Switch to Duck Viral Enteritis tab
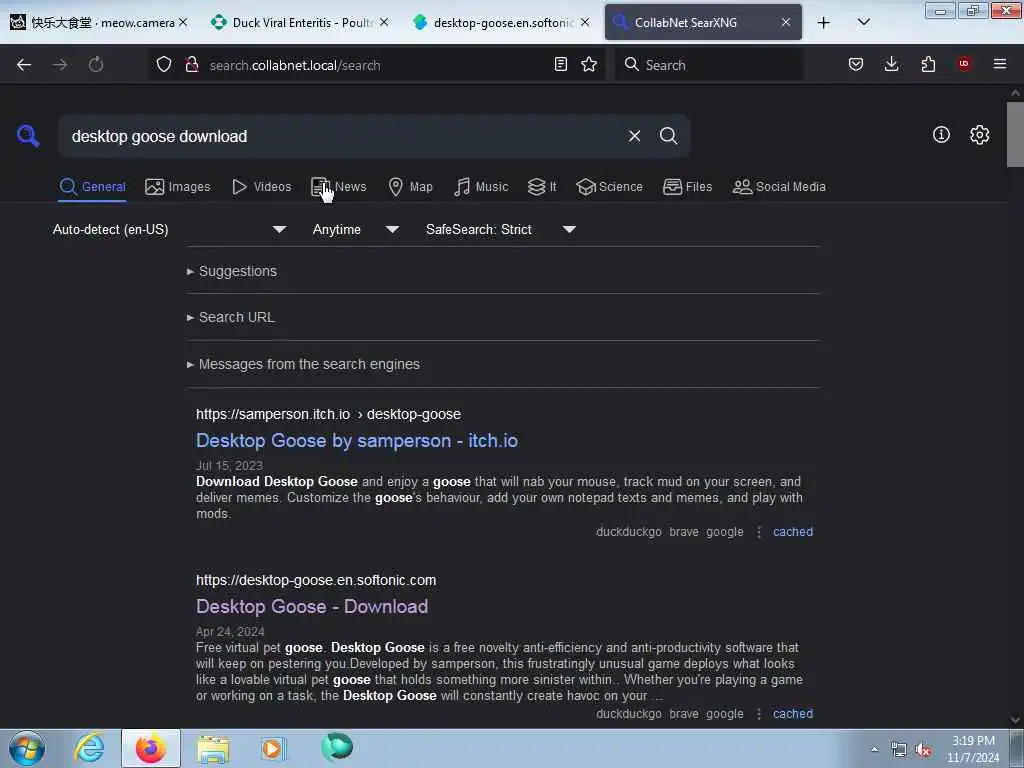The image size is (1024, 768). pos(300,22)
